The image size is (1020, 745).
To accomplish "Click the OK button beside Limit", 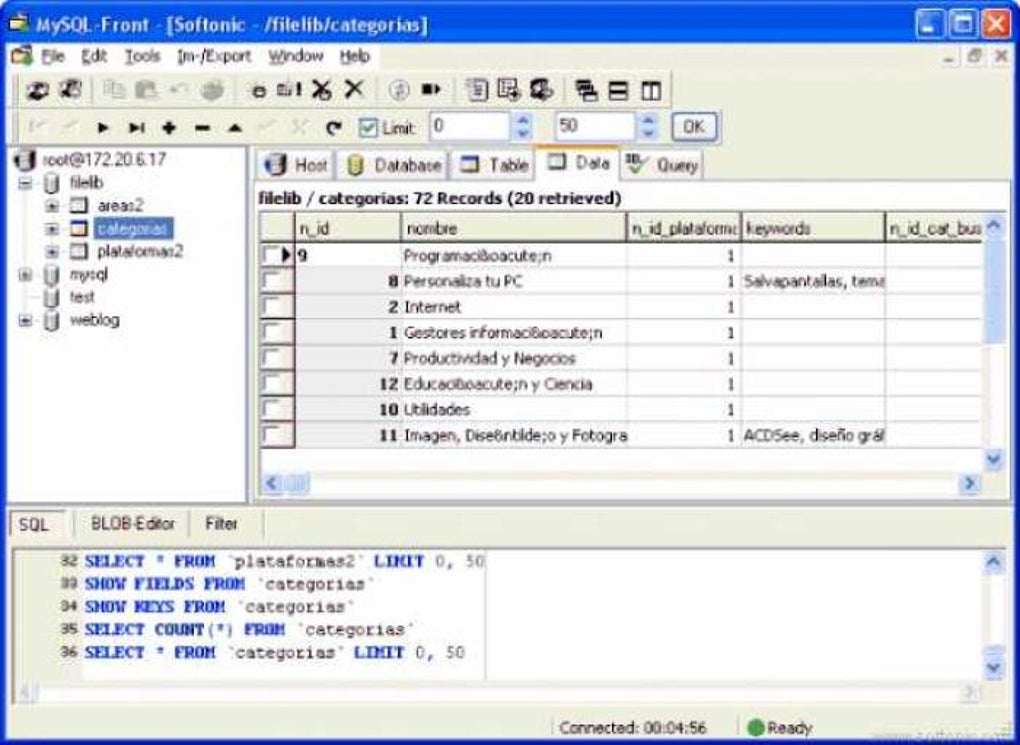I will pos(694,127).
